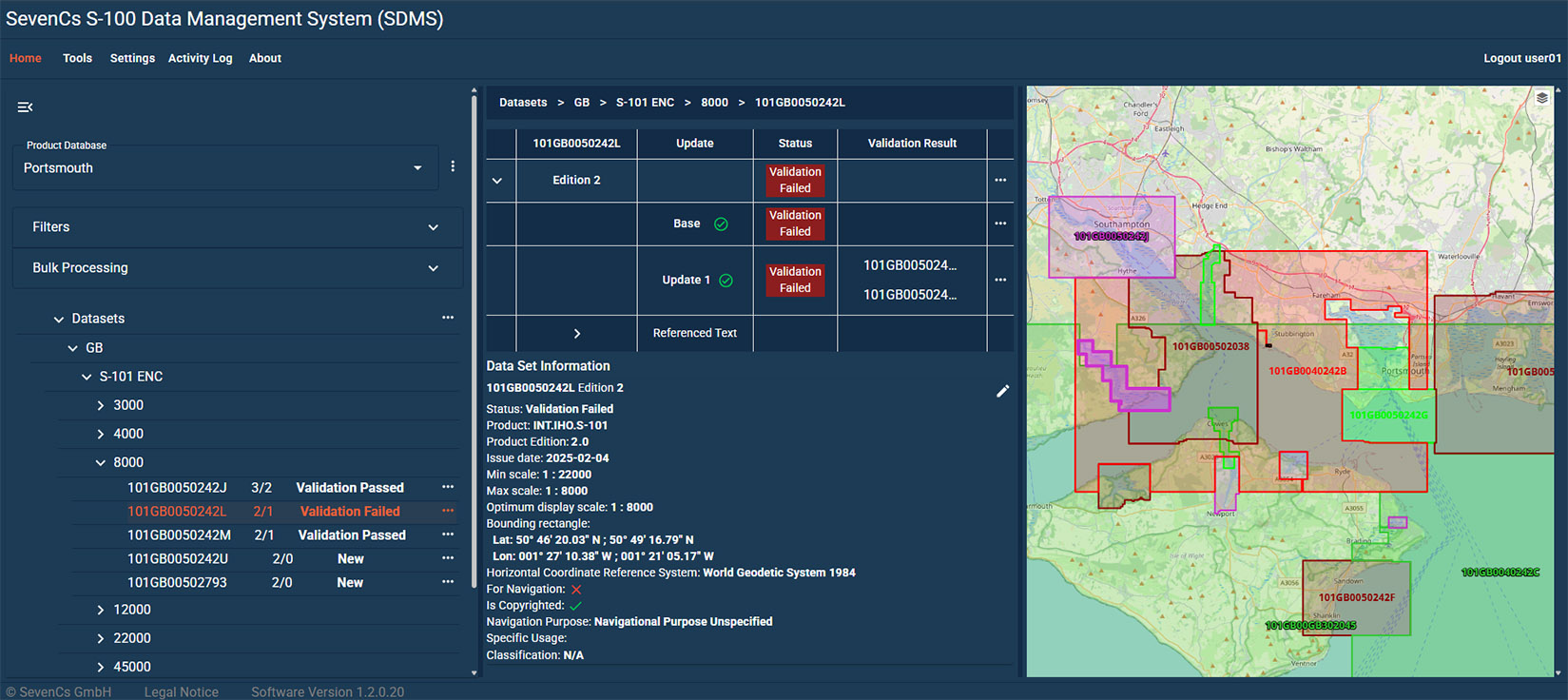Click the green check beside Update 1
Screen dimensions: 1568x700
(x=726, y=281)
